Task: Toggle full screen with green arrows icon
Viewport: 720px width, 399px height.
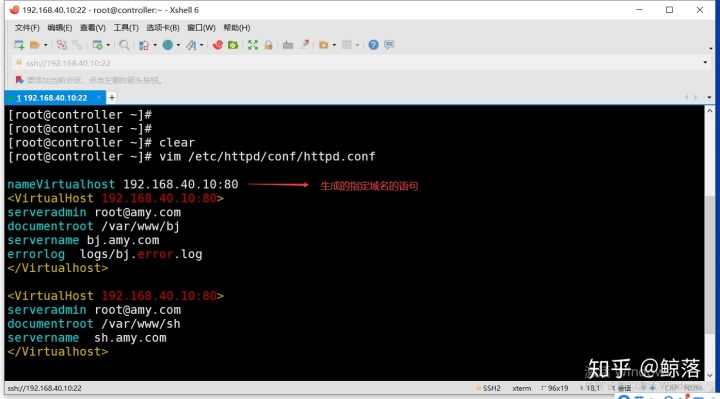Action: pos(253,45)
